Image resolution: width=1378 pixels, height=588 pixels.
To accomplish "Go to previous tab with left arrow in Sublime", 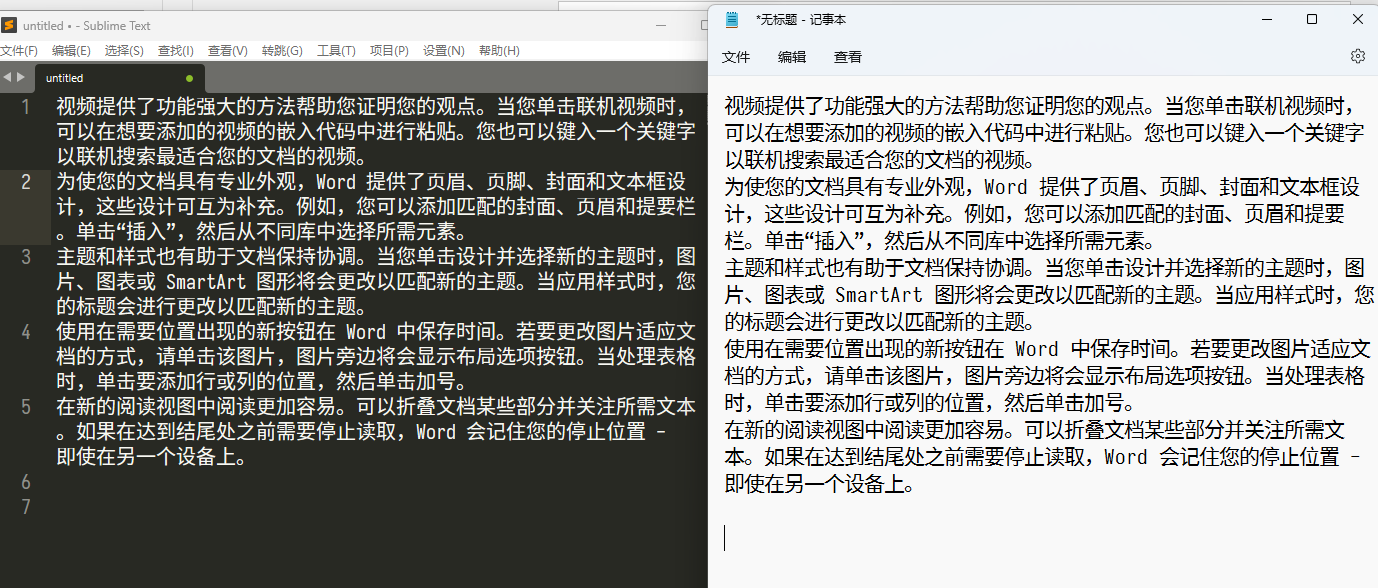I will [x=6, y=77].
